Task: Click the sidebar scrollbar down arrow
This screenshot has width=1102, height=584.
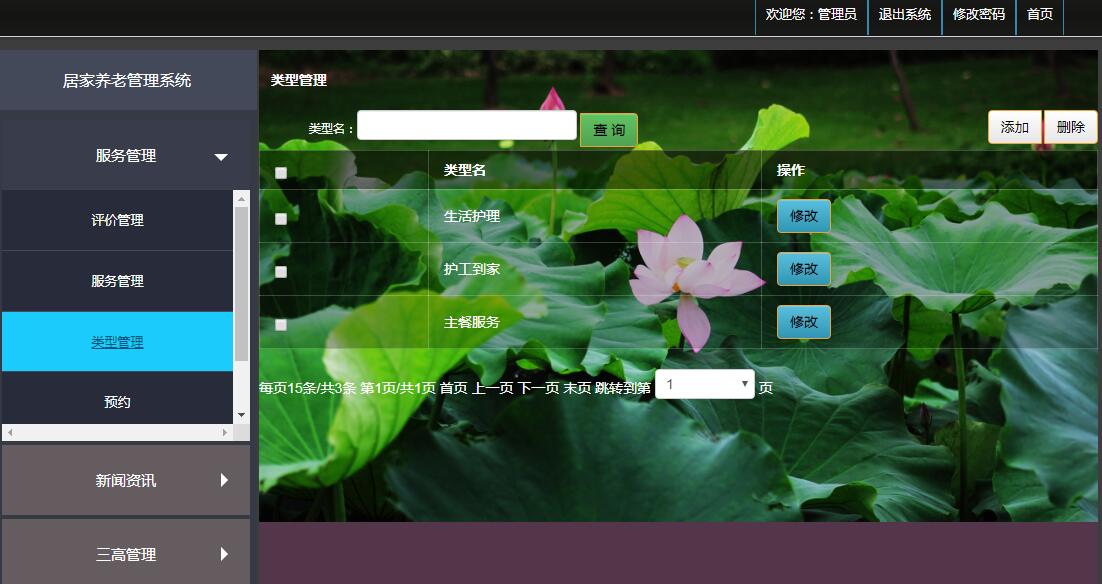Action: [241, 415]
